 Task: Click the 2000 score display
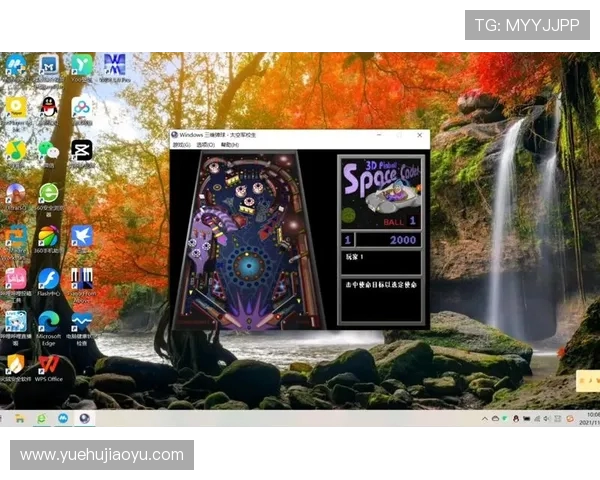coord(388,240)
